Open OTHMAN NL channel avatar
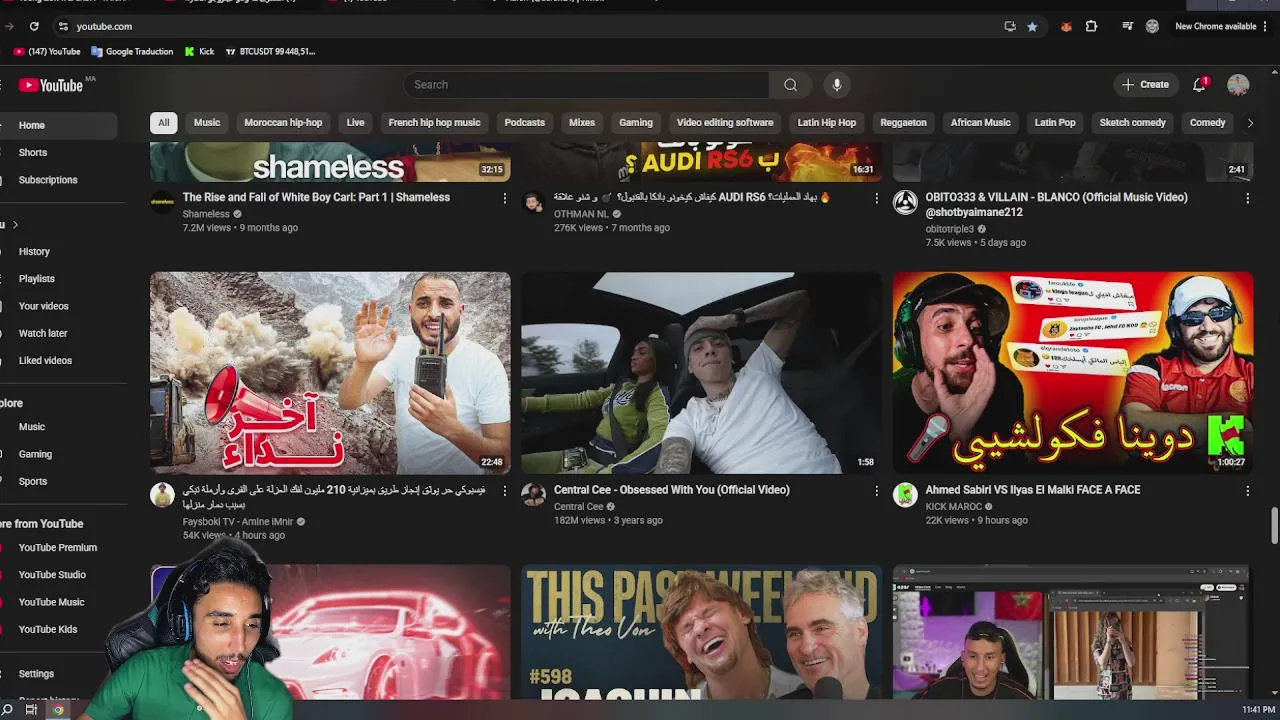This screenshot has width=1280, height=720. (x=533, y=202)
